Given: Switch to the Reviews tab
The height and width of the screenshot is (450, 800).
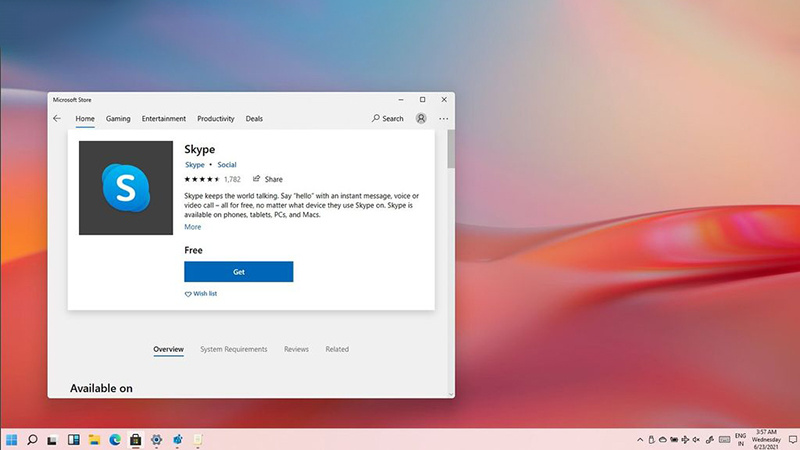Looking at the screenshot, I should tap(296, 349).
